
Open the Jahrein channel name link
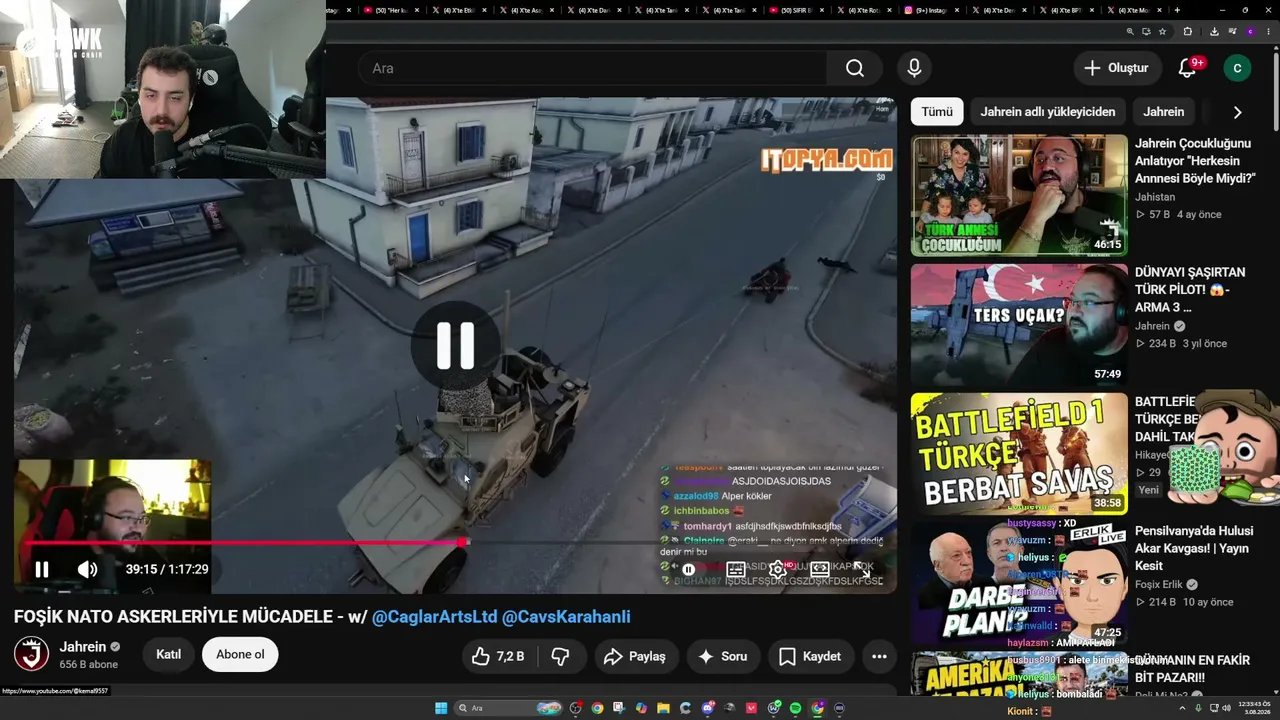coord(82,647)
